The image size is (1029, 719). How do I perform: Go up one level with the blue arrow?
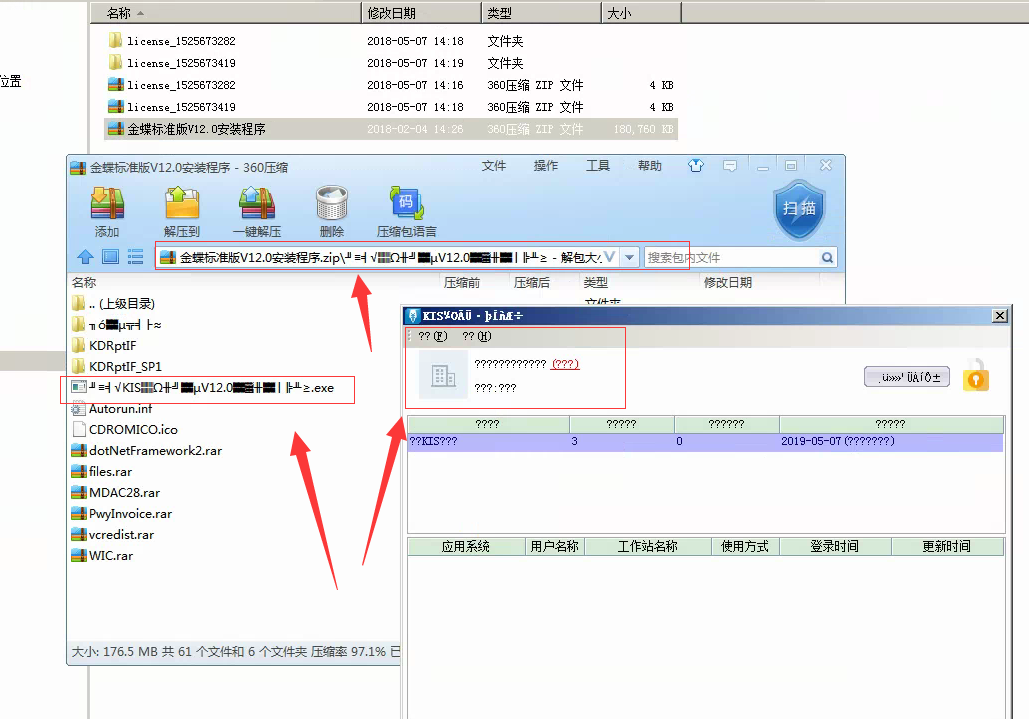click(85, 257)
